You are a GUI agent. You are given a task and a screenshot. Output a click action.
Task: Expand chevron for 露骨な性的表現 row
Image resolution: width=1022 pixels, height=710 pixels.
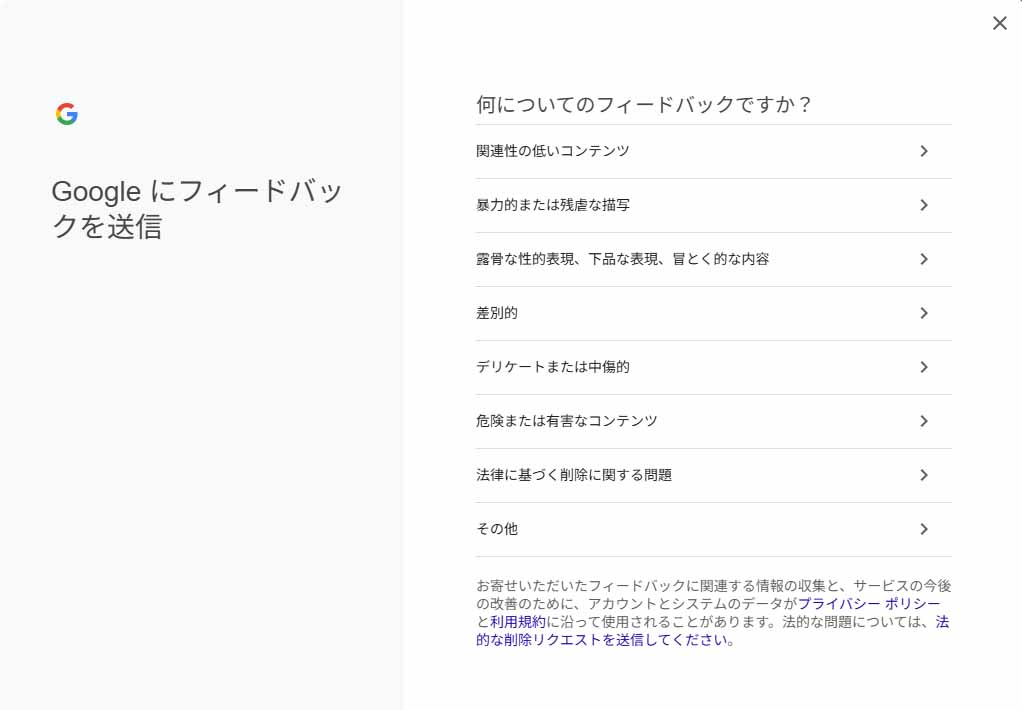[x=924, y=259]
